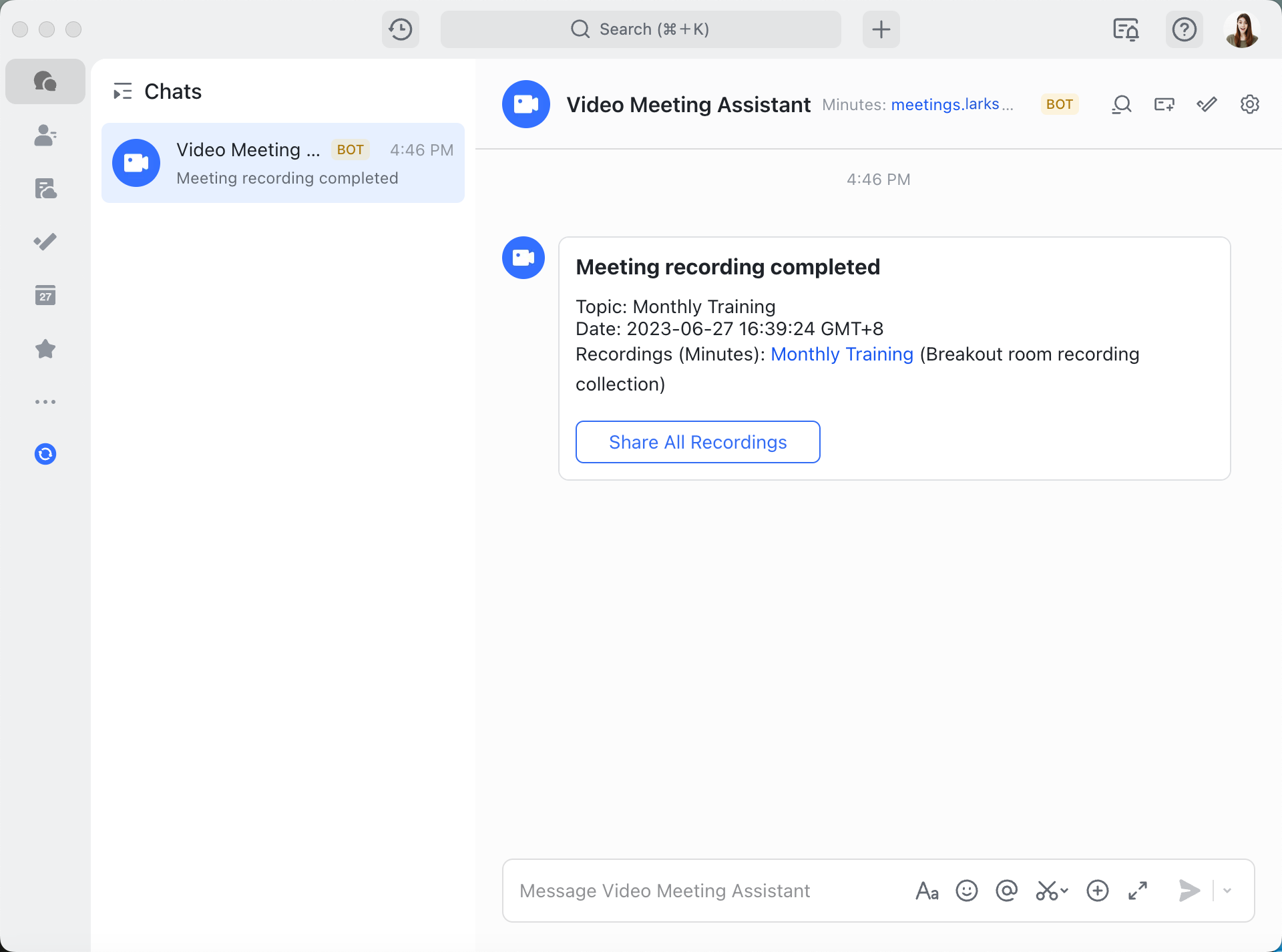Mention someone using the @ icon
Image resolution: width=1282 pixels, height=952 pixels.
(x=1006, y=890)
